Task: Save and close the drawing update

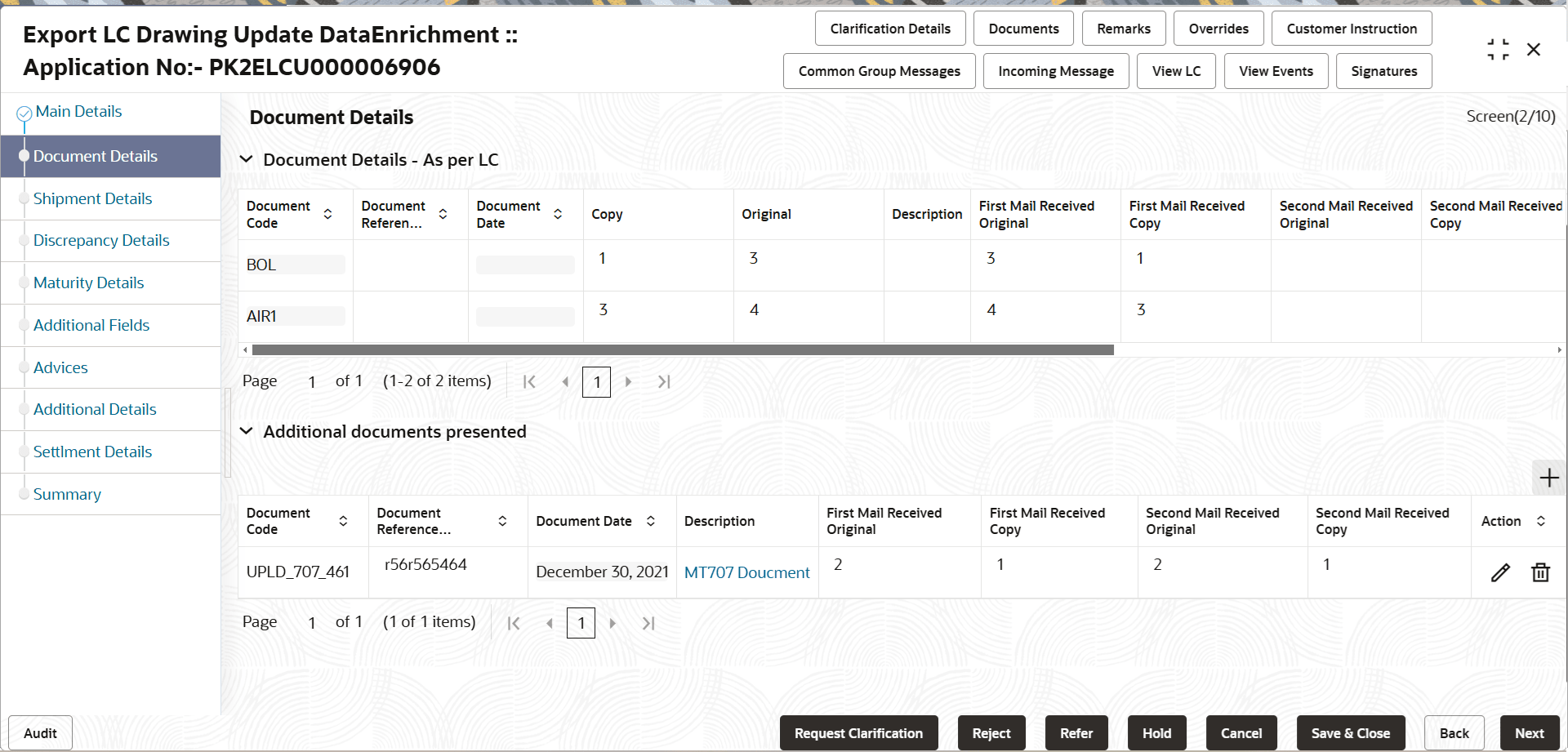Action: point(1351,732)
